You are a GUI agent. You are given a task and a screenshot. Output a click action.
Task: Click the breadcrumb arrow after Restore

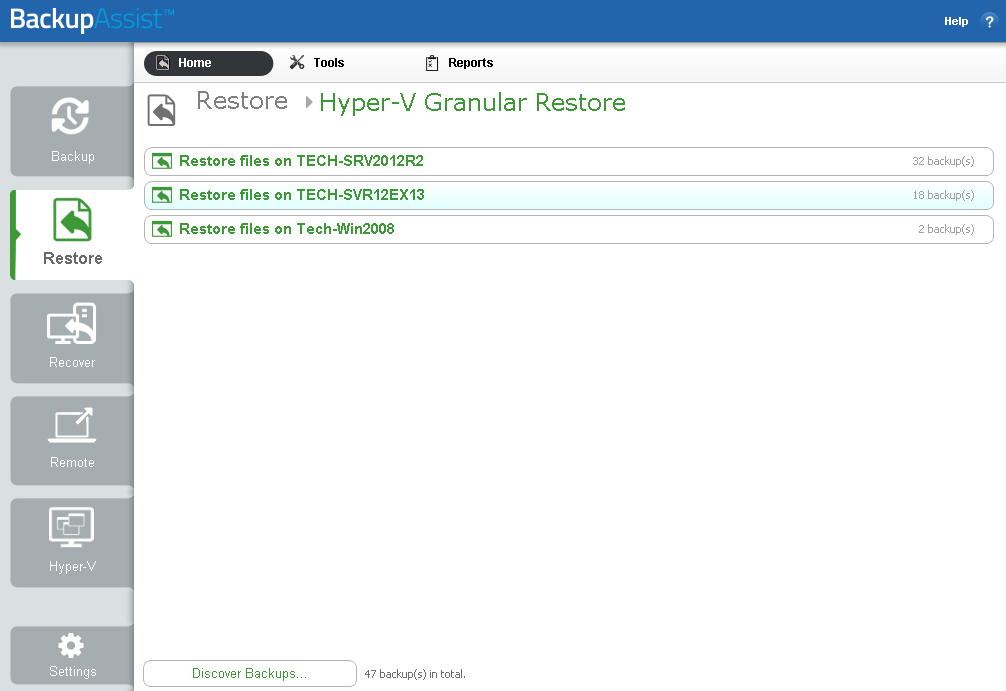(309, 102)
